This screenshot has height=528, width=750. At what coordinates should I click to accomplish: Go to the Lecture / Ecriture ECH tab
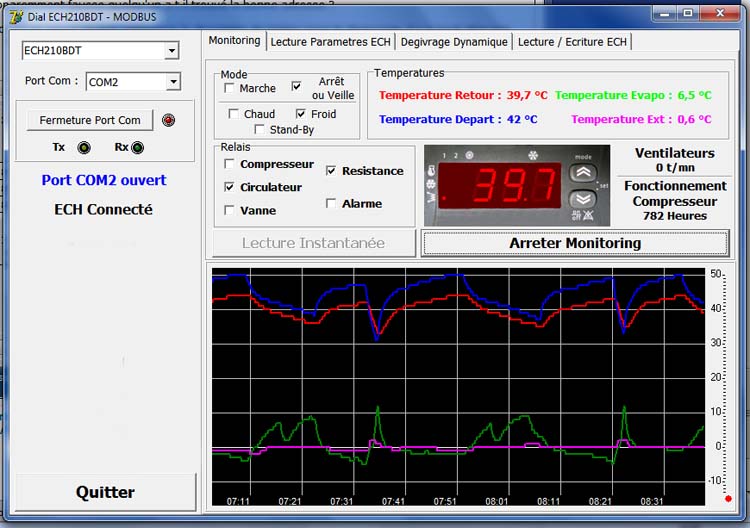[573, 42]
